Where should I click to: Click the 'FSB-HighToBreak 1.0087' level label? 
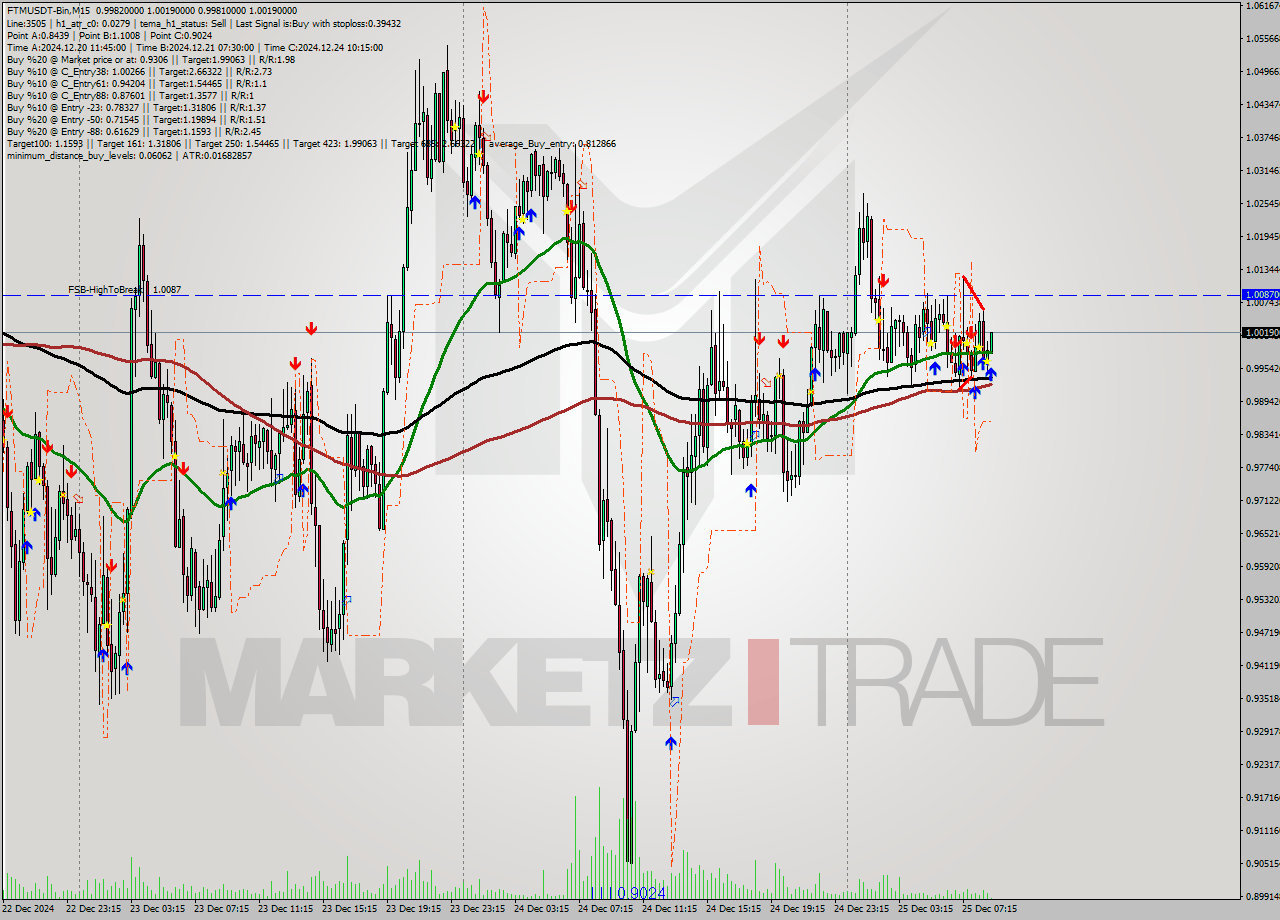125,290
